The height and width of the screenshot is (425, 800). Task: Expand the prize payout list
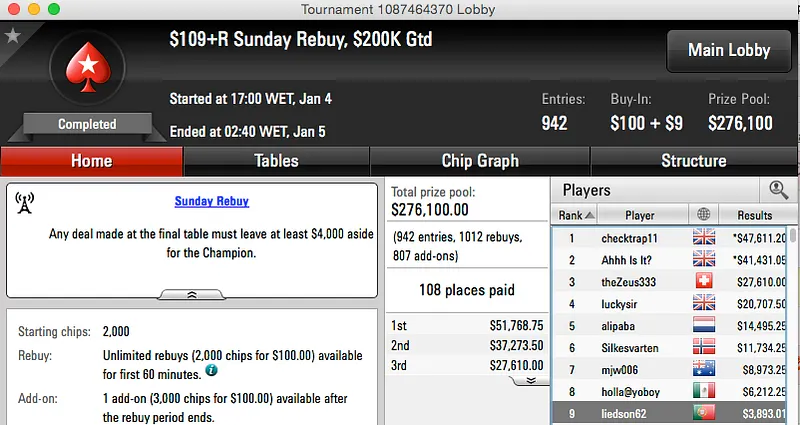(531, 380)
